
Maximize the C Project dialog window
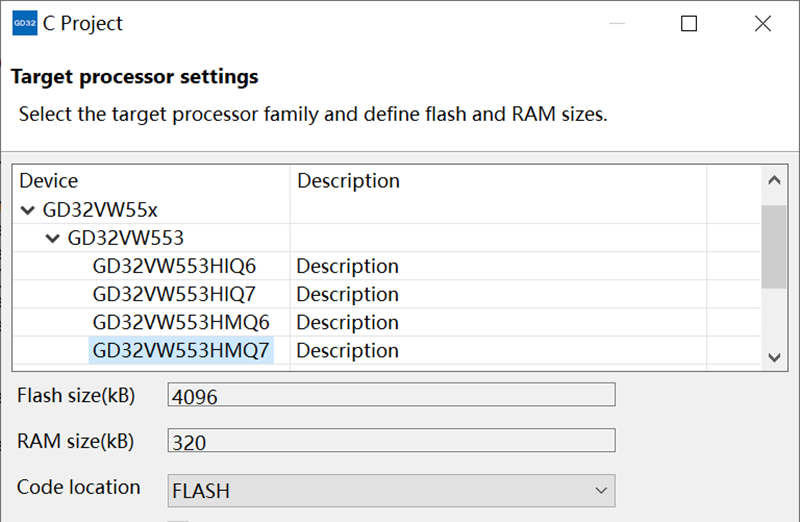coord(689,23)
